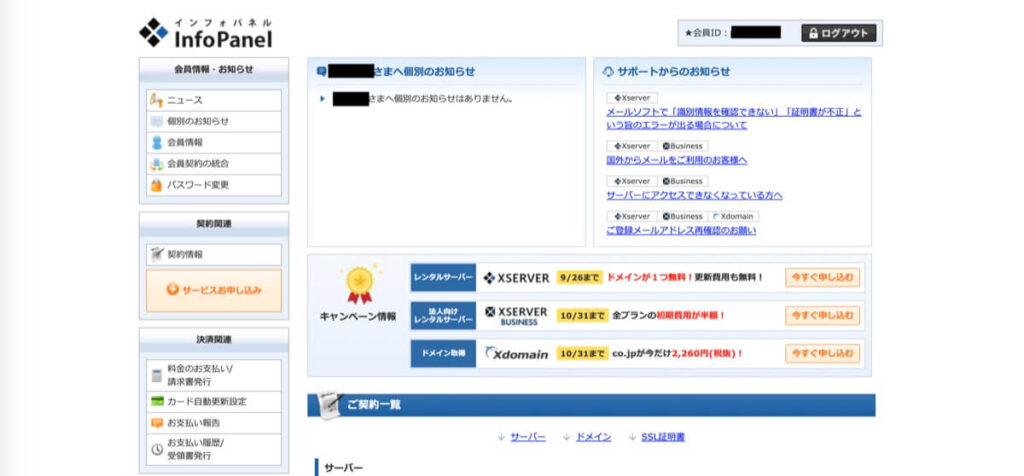The width and height of the screenshot is (1024, 476).
Task: Open 料金のお支払い/請求書発行
Action: tap(214, 375)
